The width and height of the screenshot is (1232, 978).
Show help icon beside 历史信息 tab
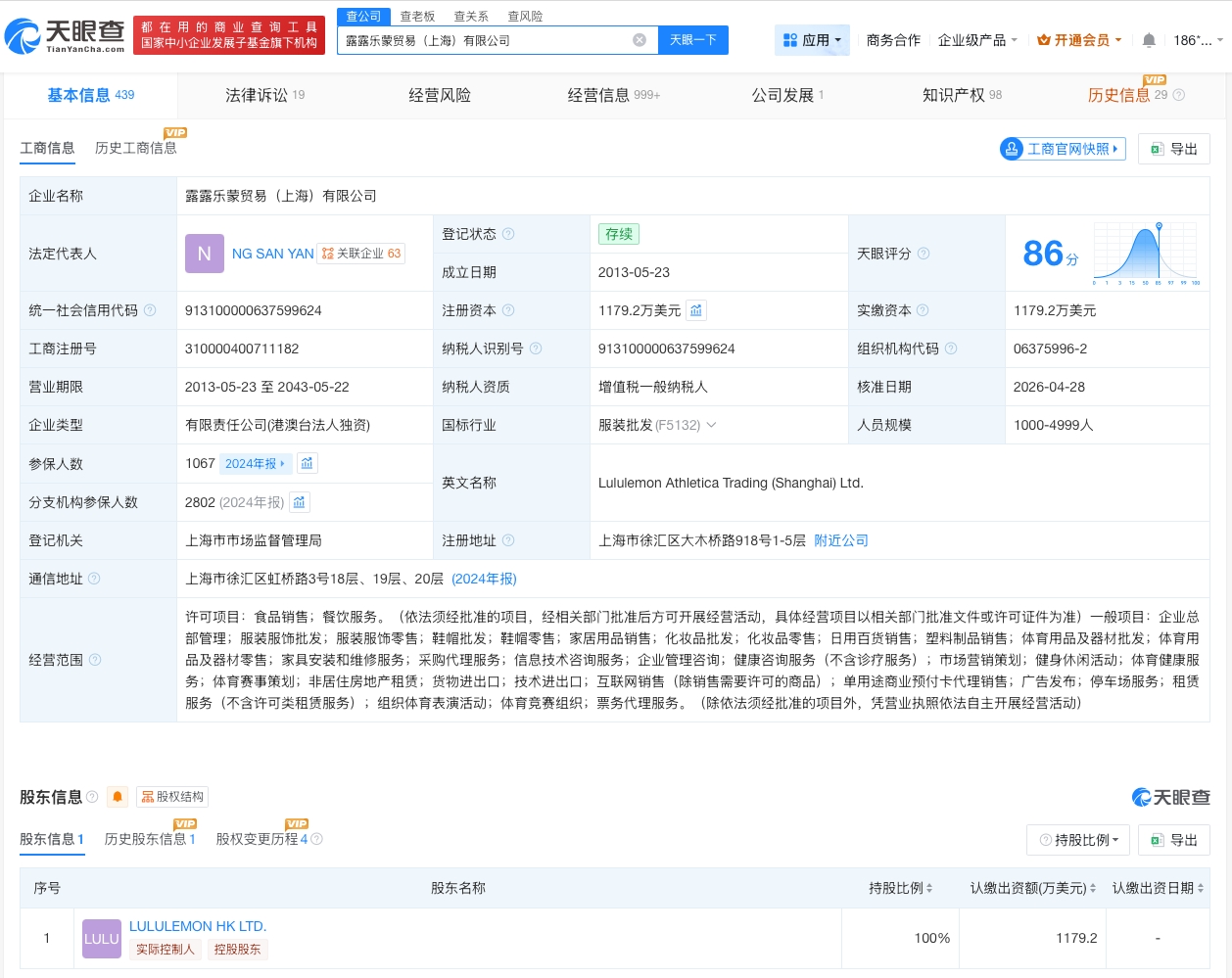click(x=1178, y=95)
